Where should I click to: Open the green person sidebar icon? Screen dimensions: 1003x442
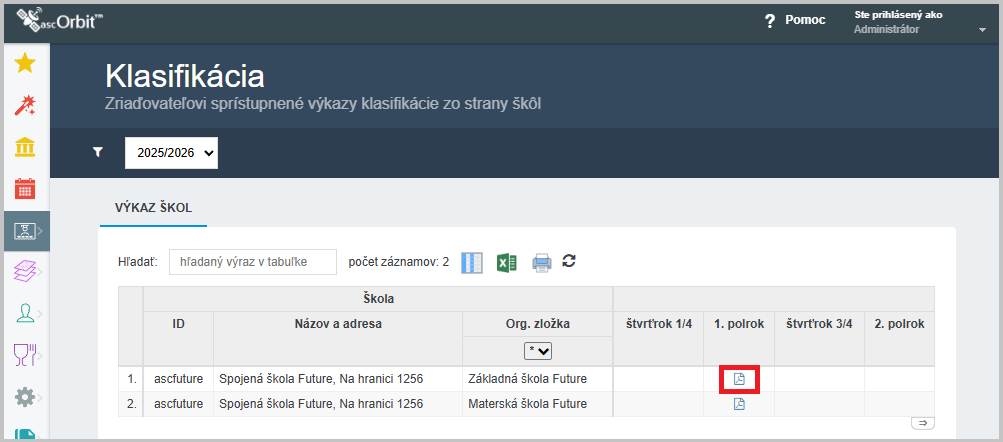25,313
